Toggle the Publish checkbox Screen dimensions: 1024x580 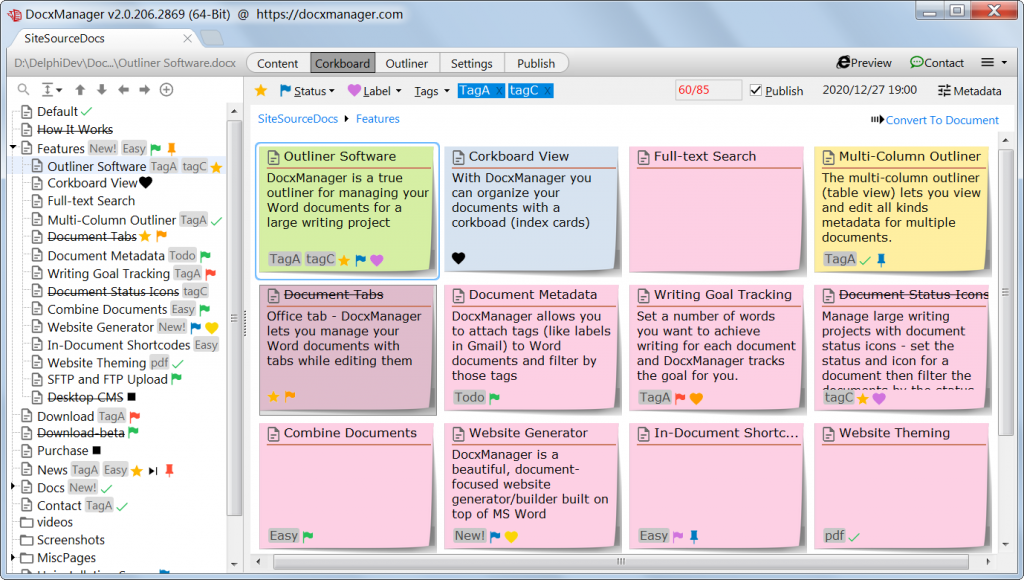coord(756,91)
